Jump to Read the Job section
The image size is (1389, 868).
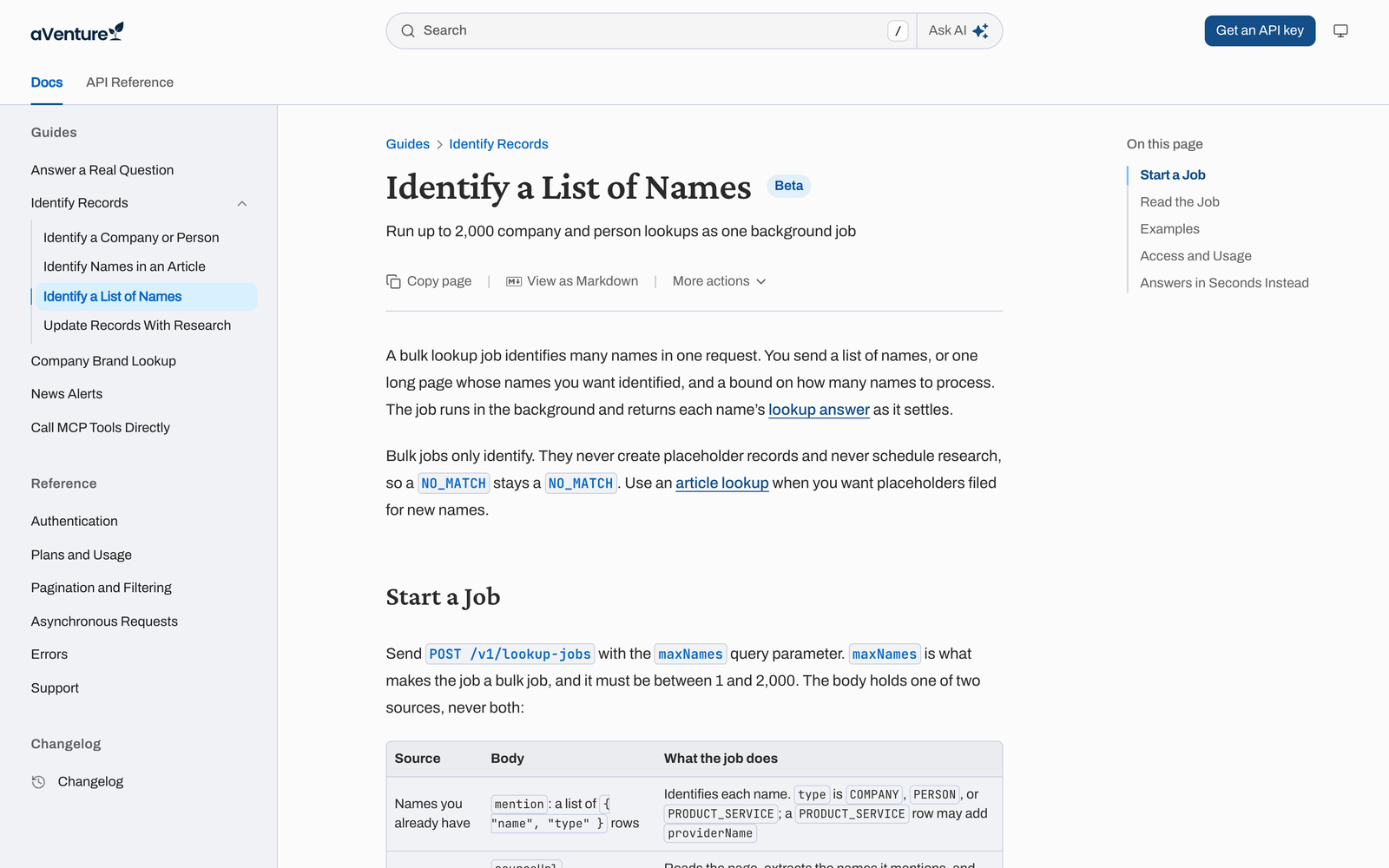coord(1180,201)
